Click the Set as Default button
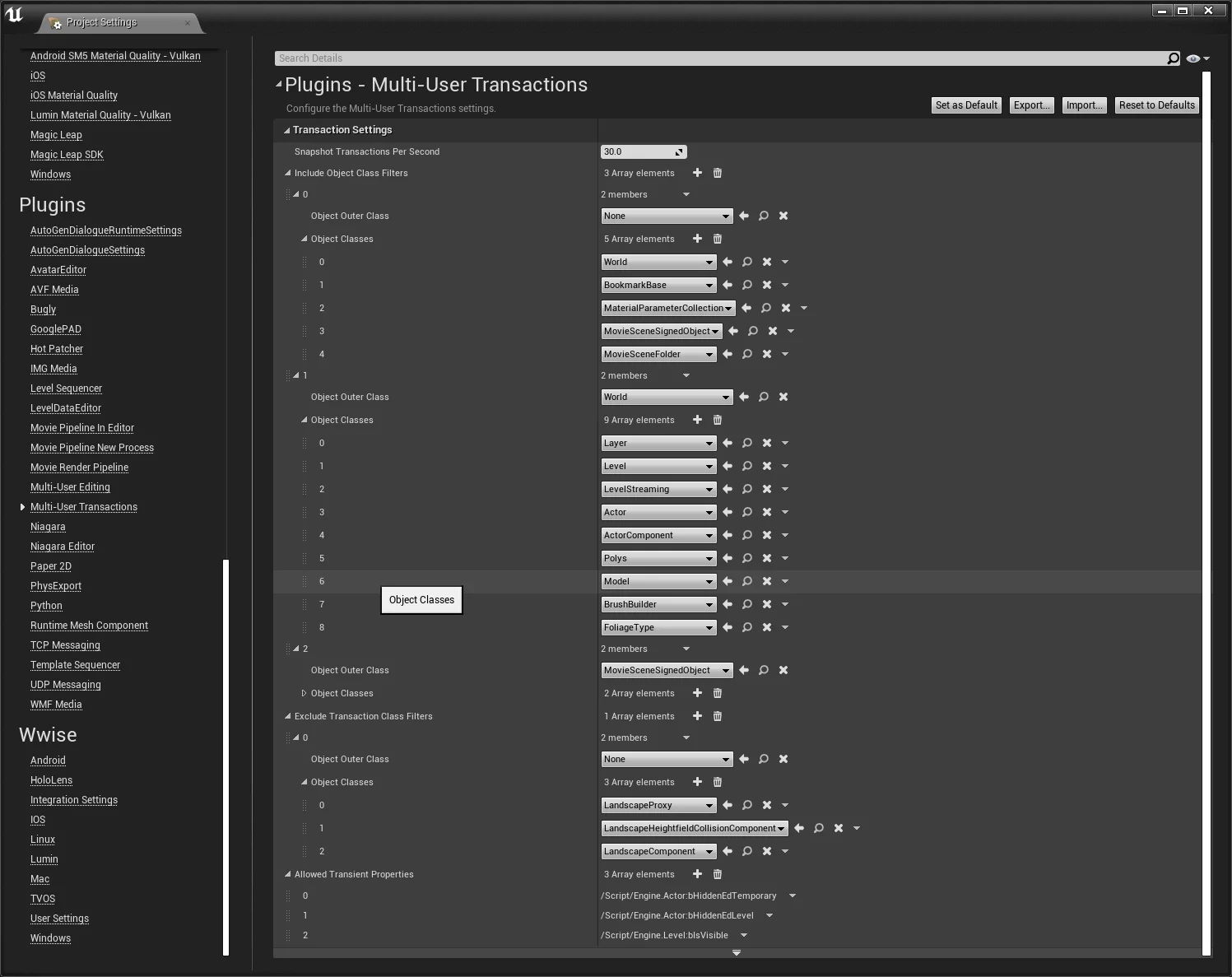Viewport: 1232px width, 977px height. pos(966,105)
